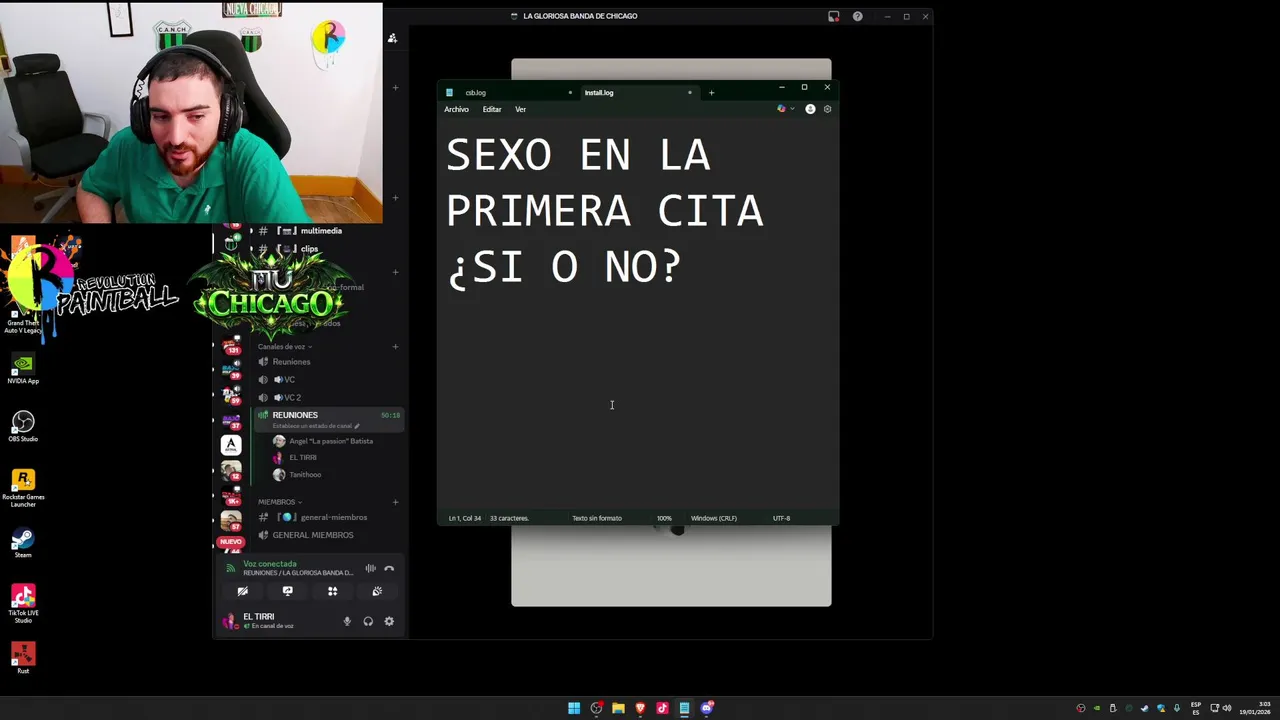Open the Discord server with the 1K+ badge

click(x=231, y=495)
